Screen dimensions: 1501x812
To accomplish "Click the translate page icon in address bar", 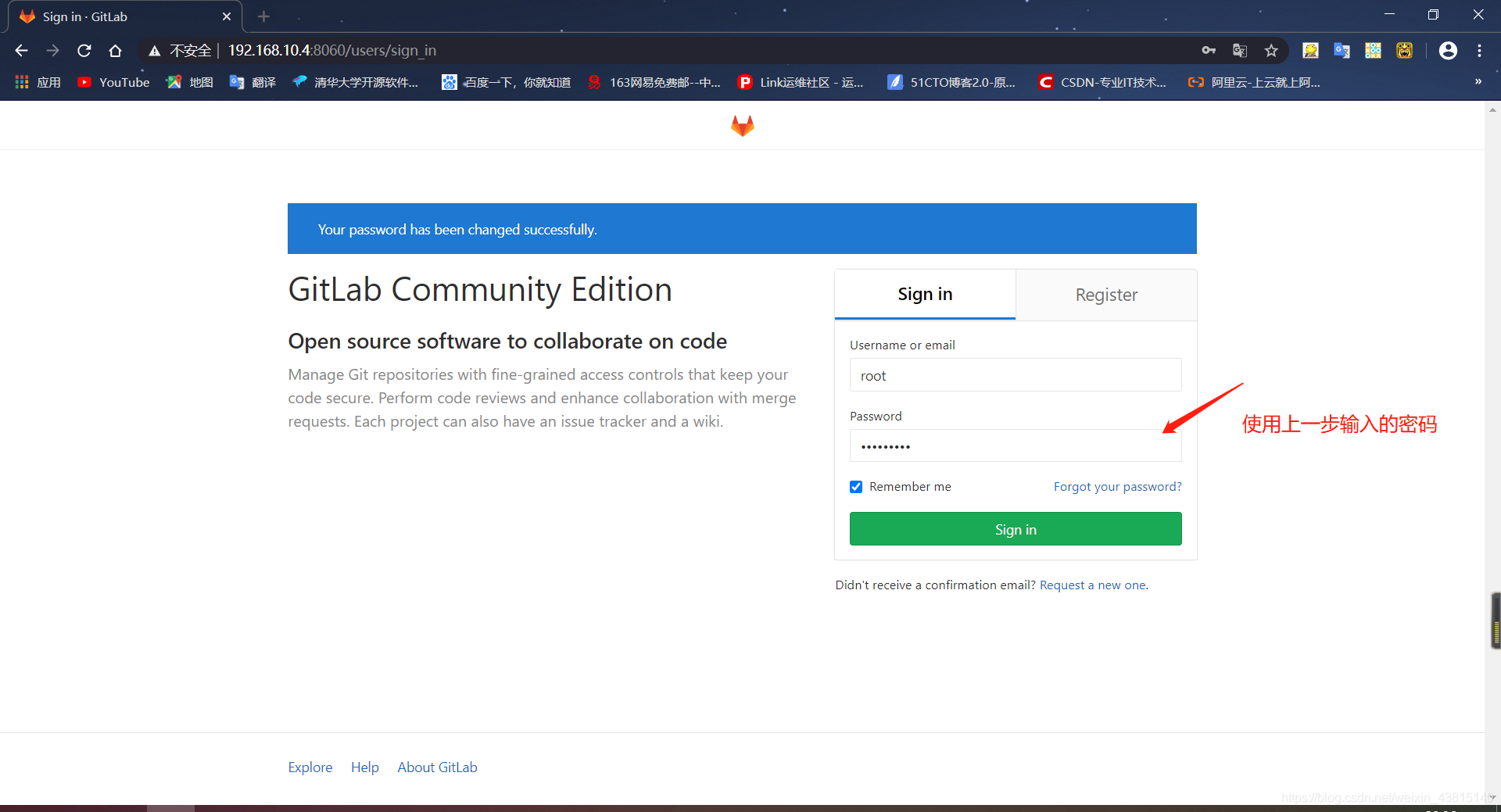I will coord(1240,51).
